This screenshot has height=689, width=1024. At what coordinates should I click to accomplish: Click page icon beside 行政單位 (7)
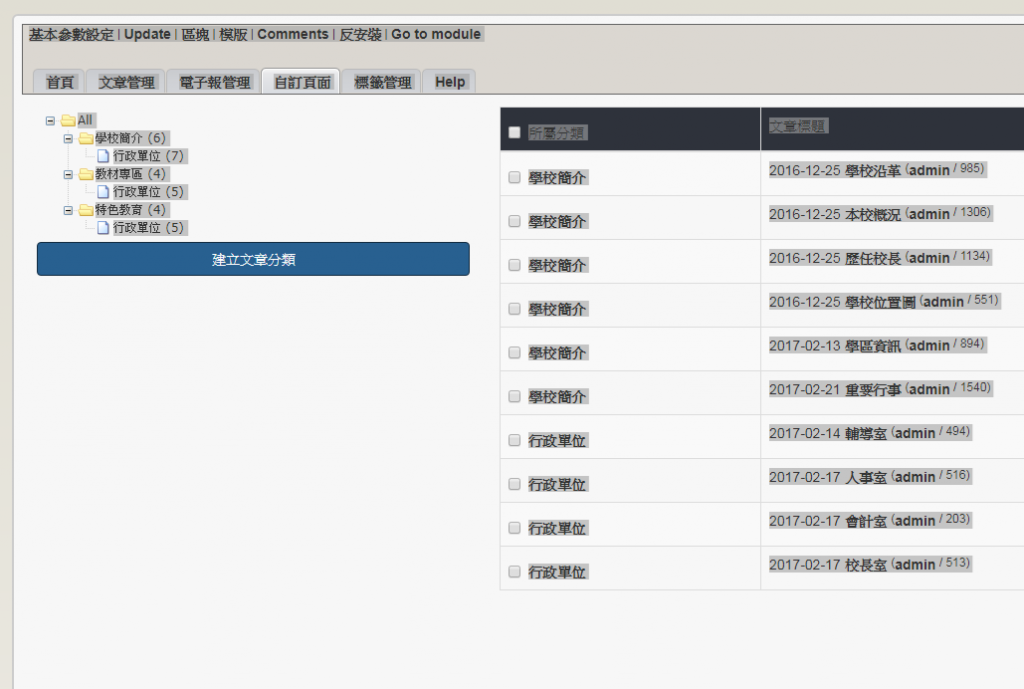[x=103, y=157]
